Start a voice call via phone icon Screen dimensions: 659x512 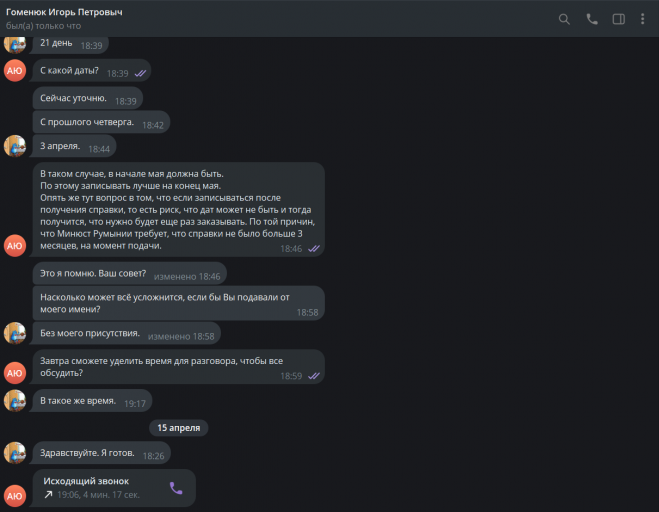pyautogui.click(x=592, y=18)
